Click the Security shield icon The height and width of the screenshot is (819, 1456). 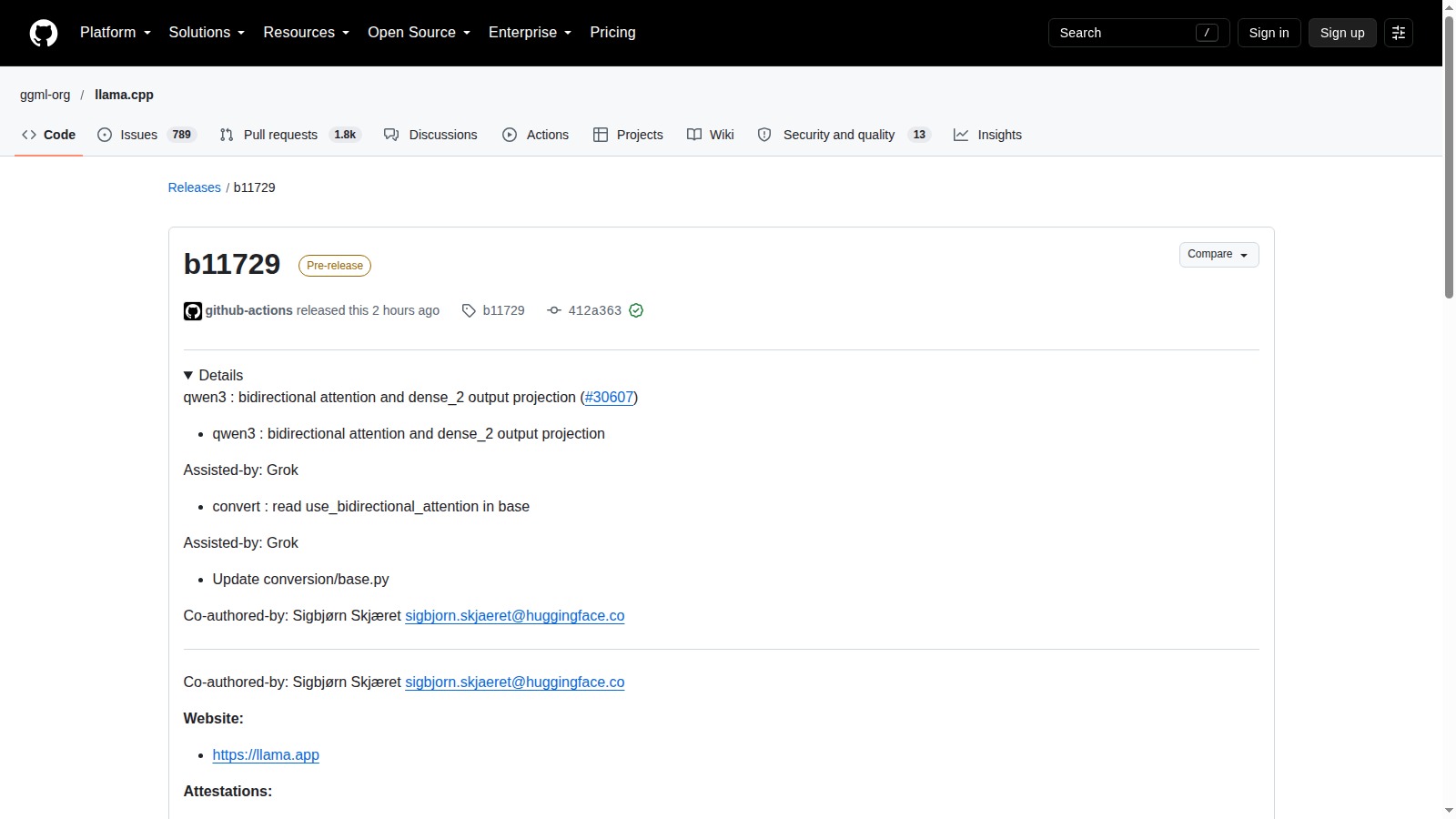(x=764, y=135)
